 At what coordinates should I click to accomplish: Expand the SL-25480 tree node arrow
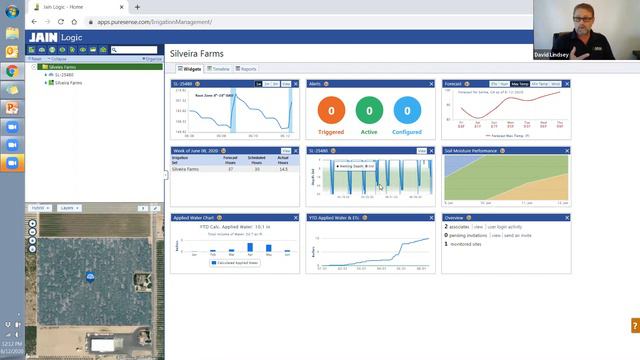[x=46, y=75]
